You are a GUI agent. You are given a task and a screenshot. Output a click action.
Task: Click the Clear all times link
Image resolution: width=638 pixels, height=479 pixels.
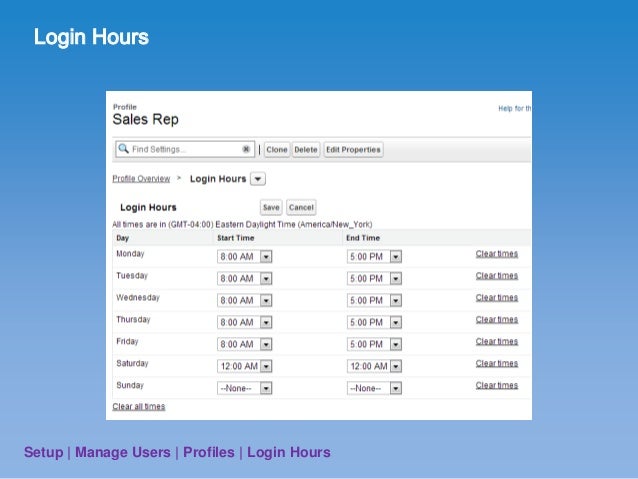pyautogui.click(x=139, y=407)
